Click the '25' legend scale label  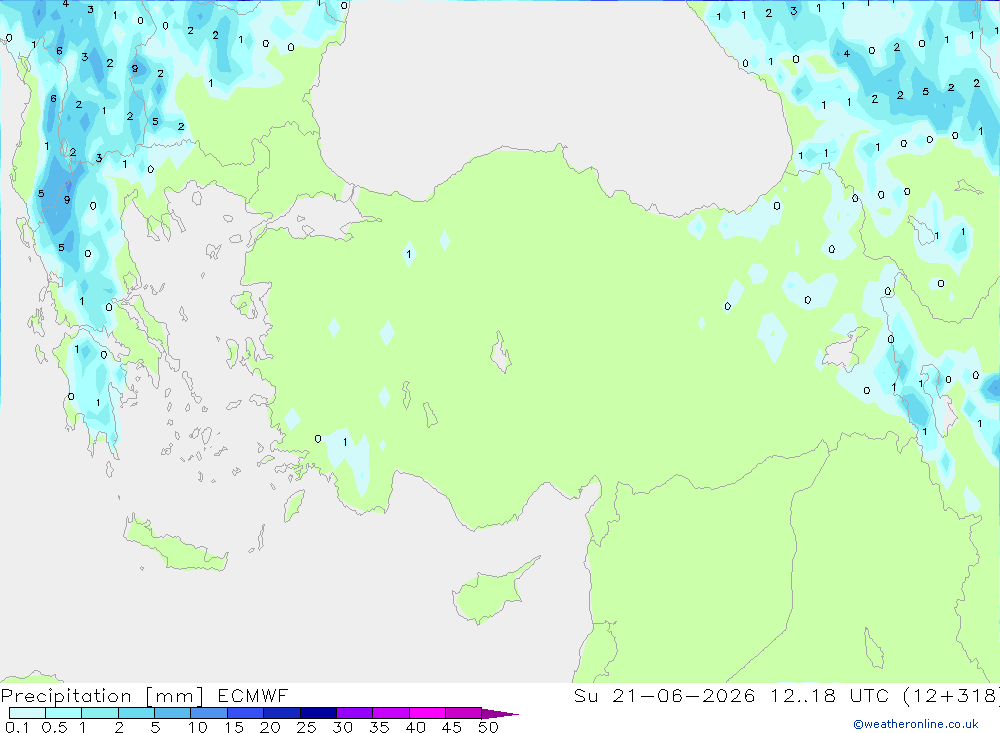coord(306,727)
